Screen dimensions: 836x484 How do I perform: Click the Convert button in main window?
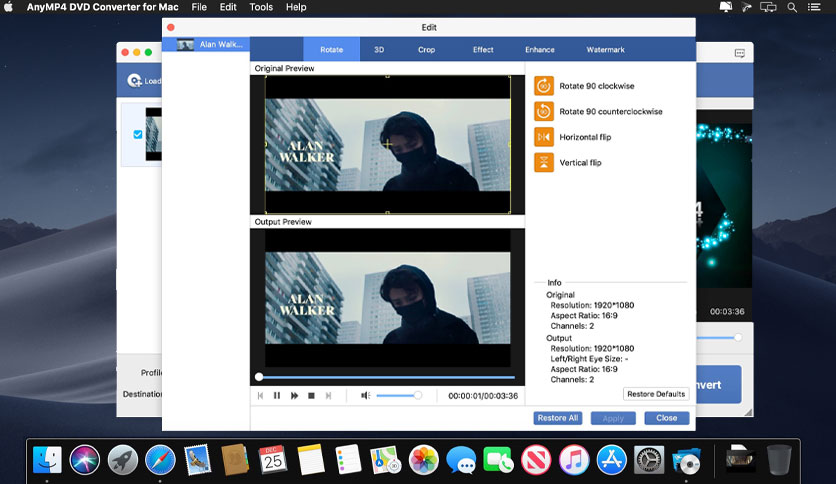coord(719,384)
